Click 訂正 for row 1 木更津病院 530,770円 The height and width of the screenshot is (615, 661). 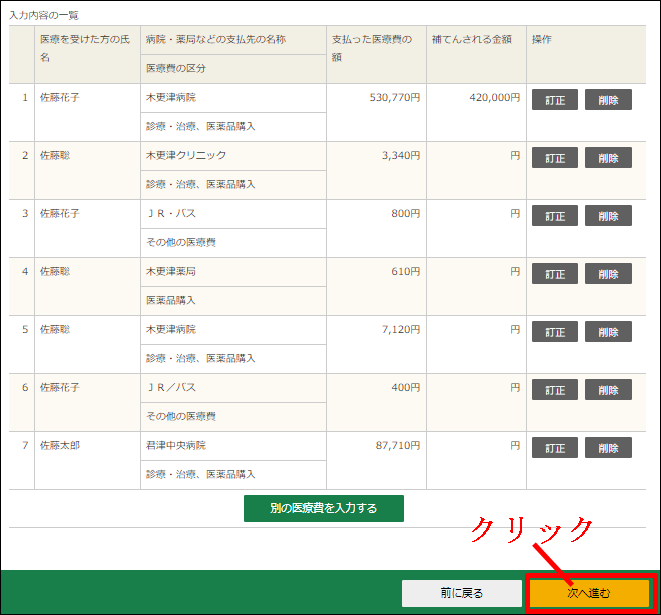tap(554, 99)
